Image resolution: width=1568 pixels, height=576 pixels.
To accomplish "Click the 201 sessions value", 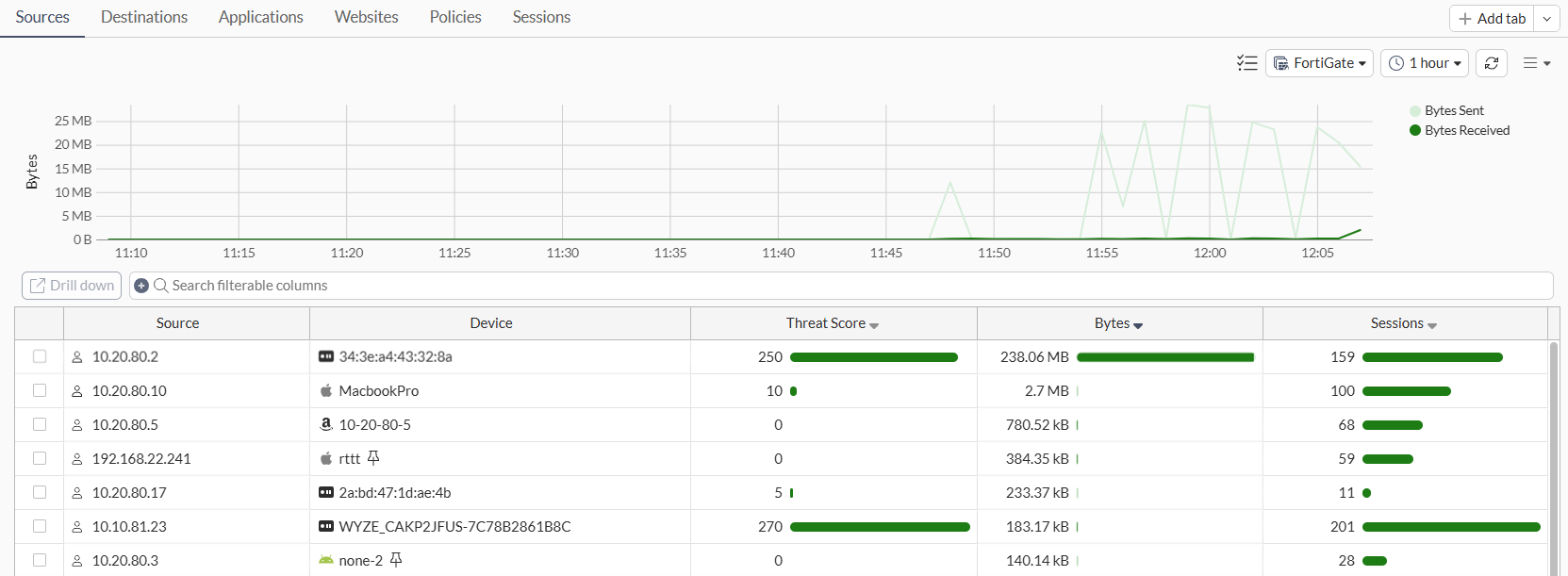I will tap(1343, 527).
